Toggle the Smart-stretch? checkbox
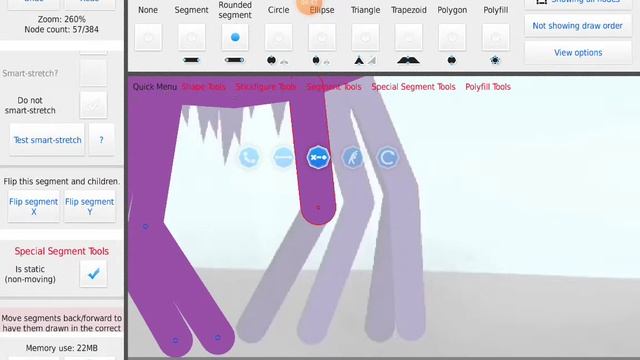The width and height of the screenshot is (640, 360). point(93,73)
